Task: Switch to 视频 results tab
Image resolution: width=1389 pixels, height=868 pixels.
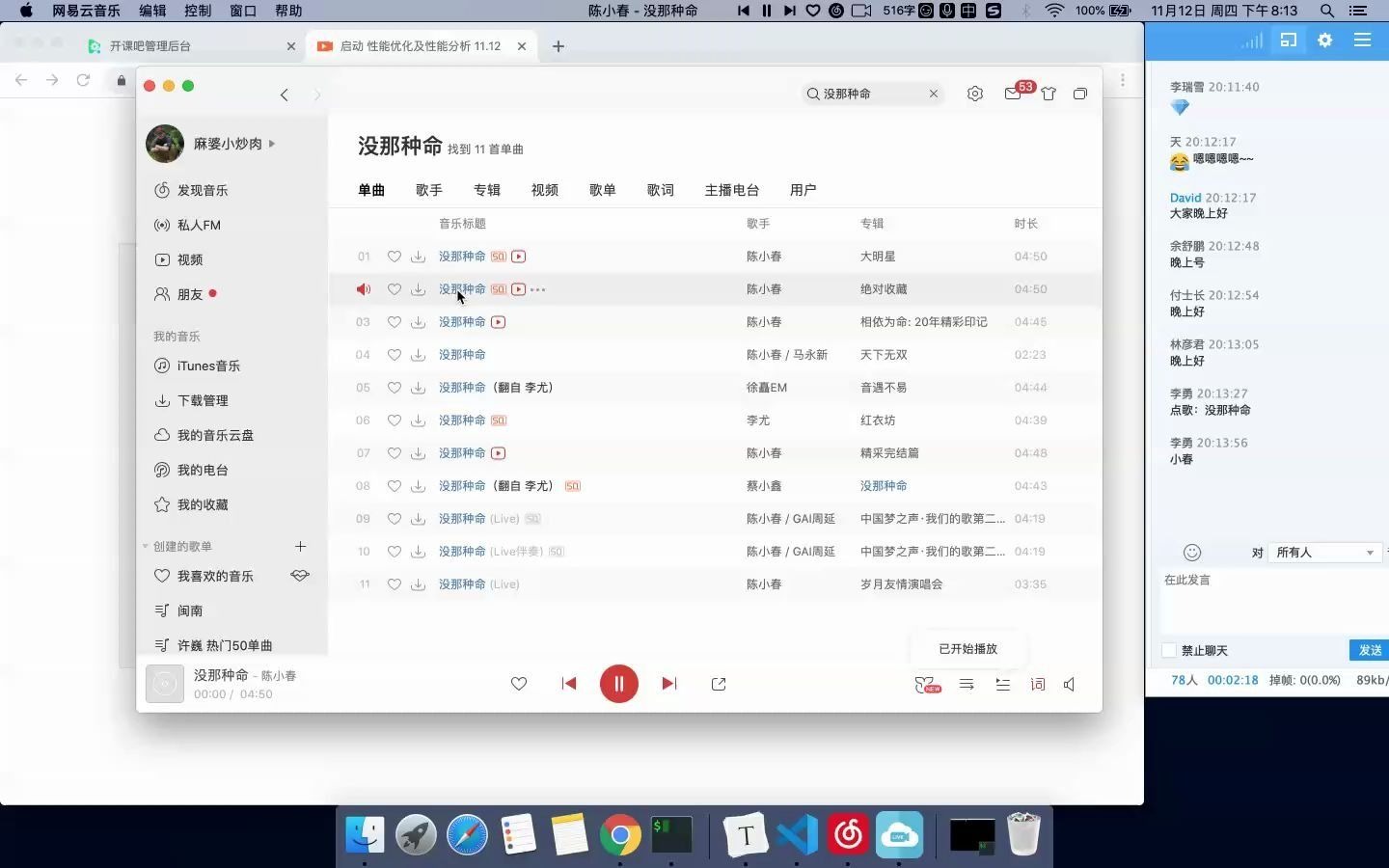Action: point(545,190)
